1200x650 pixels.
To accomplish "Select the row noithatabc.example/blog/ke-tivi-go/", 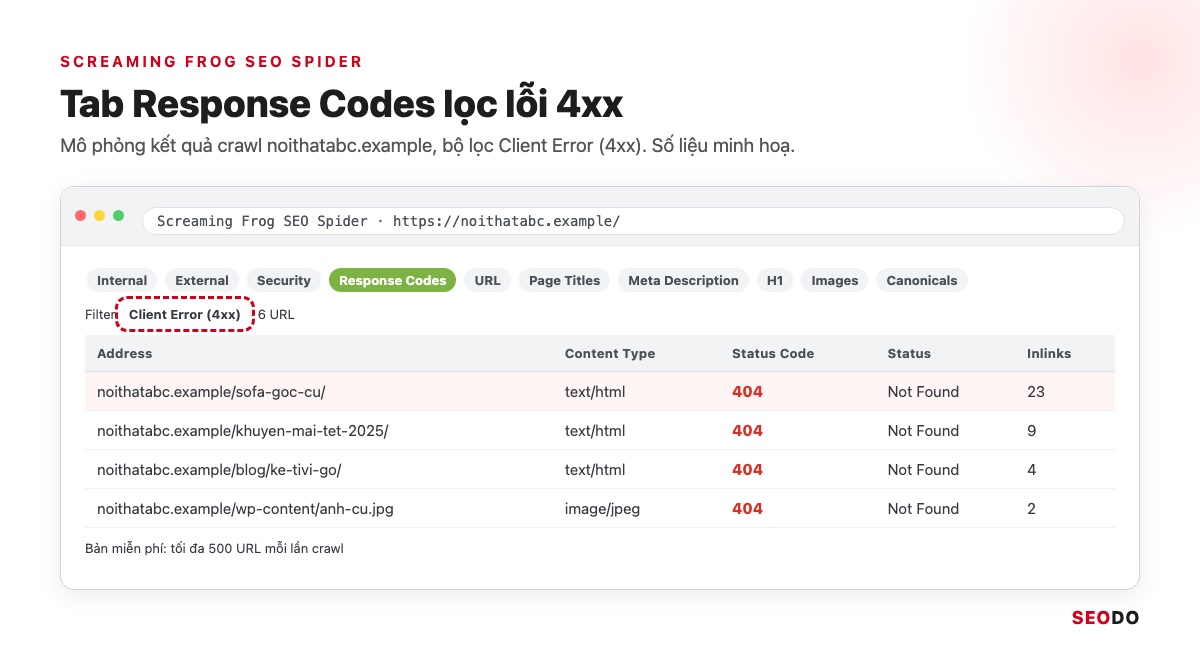I will click(600, 470).
